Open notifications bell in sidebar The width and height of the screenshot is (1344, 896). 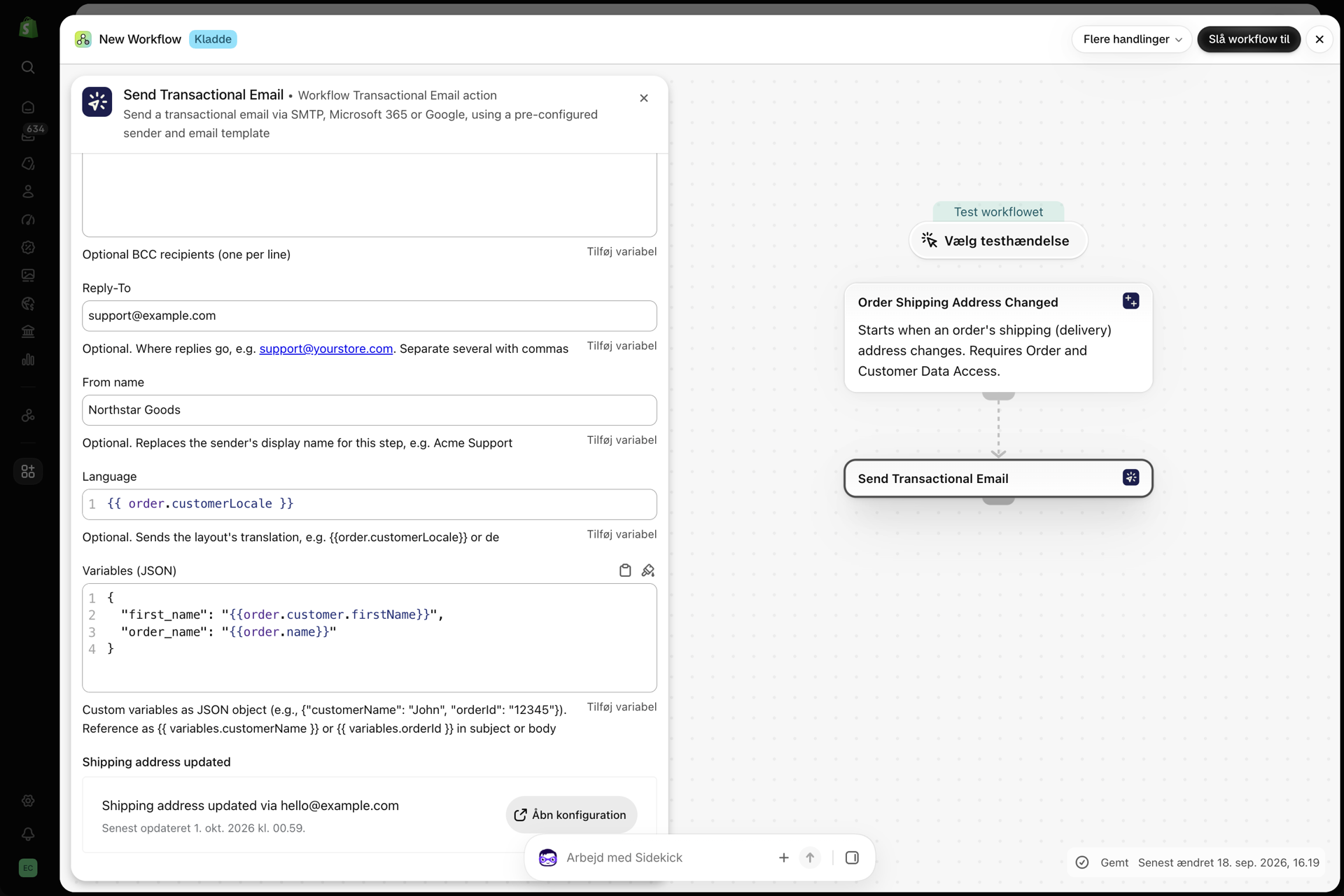[28, 834]
